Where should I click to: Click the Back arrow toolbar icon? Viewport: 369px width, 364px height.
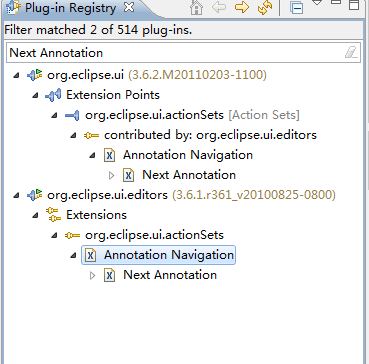pos(219,7)
